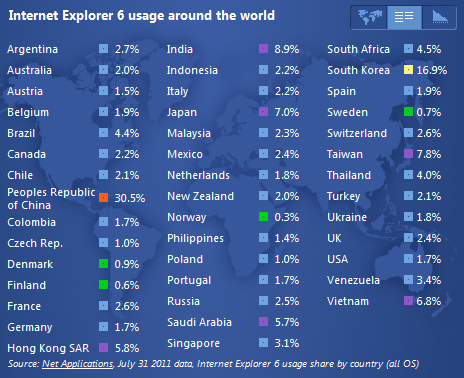Select the Portugal country label
Screen dimensions: 464x378
(189, 280)
